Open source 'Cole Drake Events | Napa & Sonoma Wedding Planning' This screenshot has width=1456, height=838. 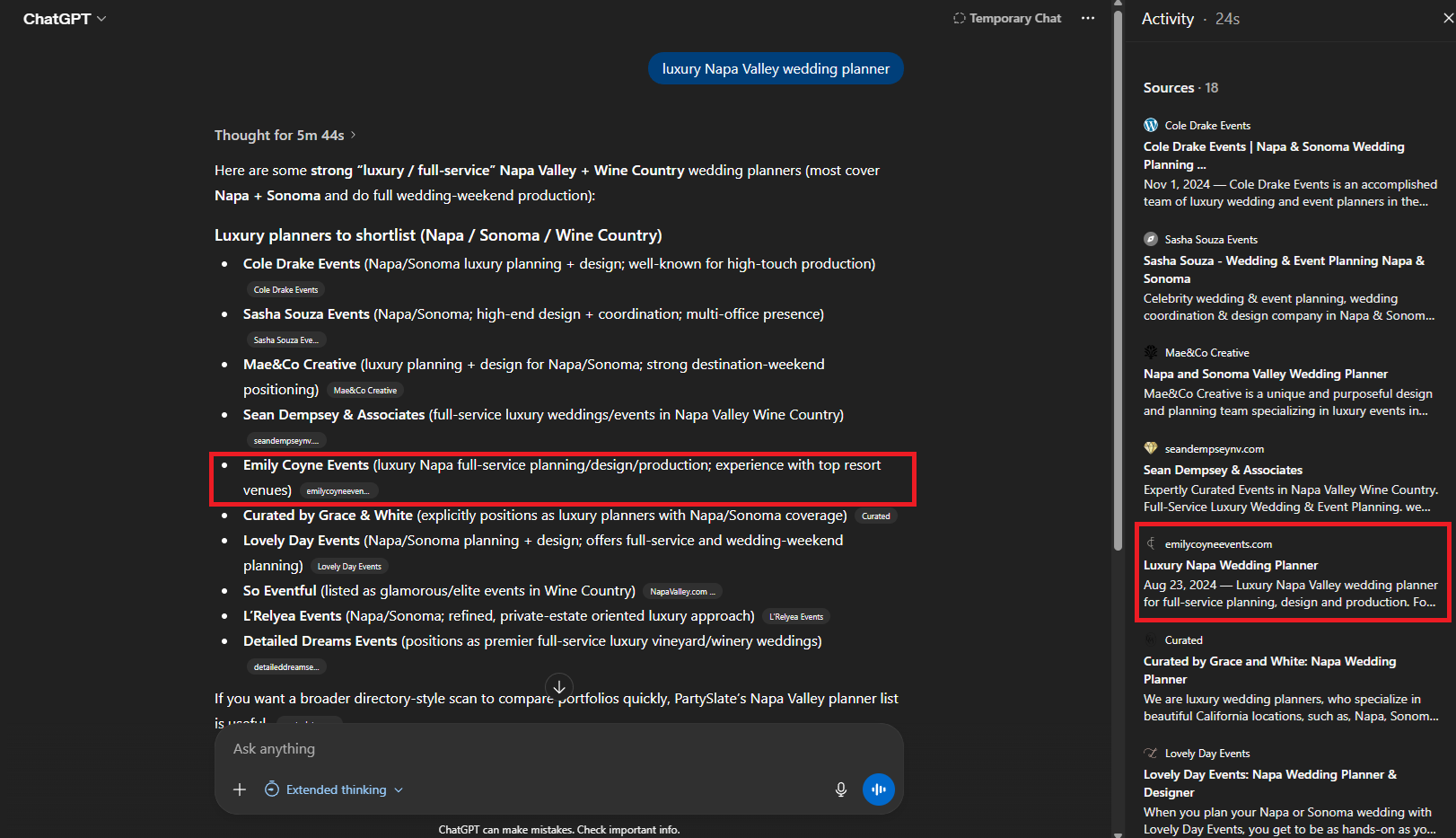click(x=1274, y=155)
